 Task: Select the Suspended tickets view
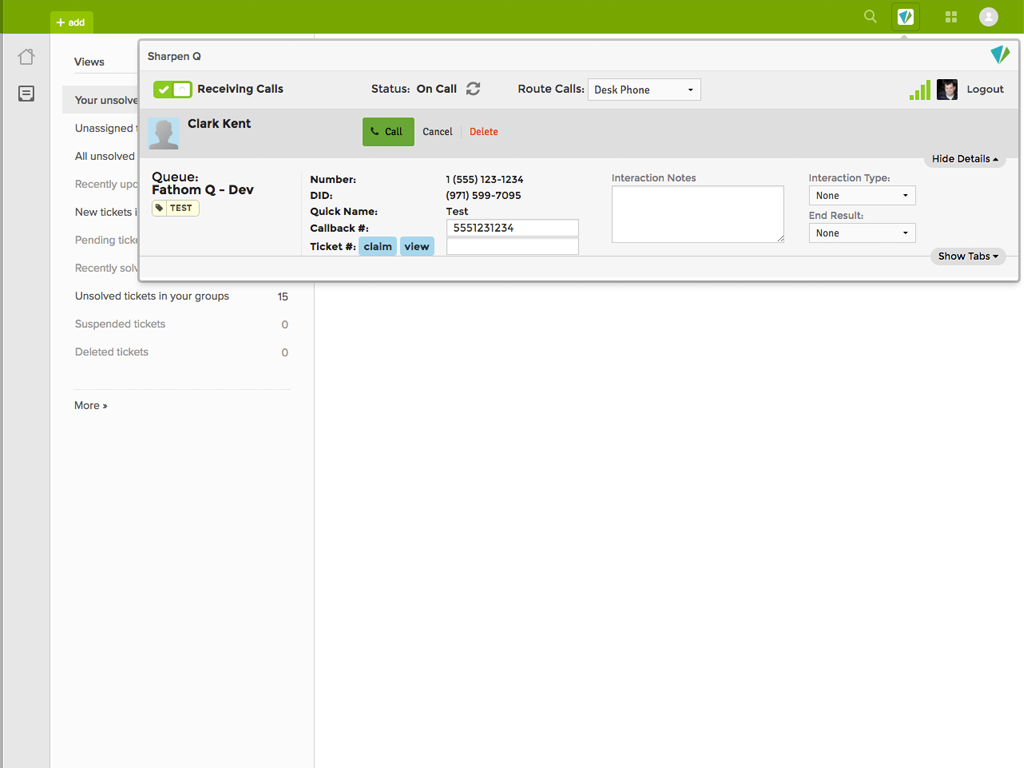point(120,324)
